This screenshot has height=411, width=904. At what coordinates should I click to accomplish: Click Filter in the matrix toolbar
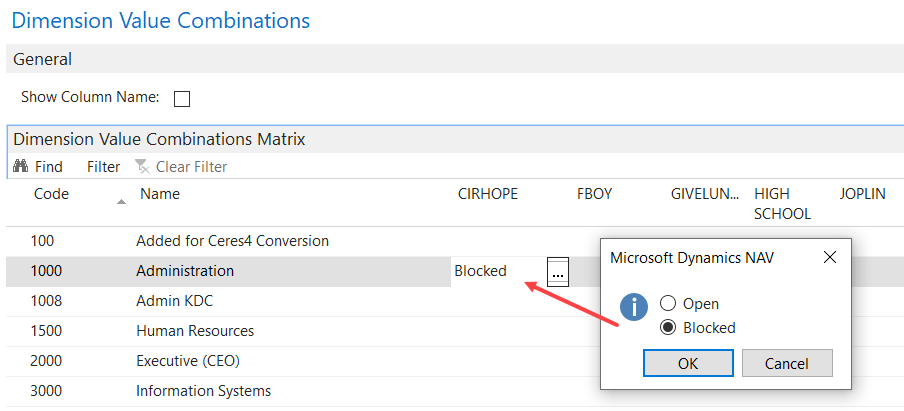[103, 167]
